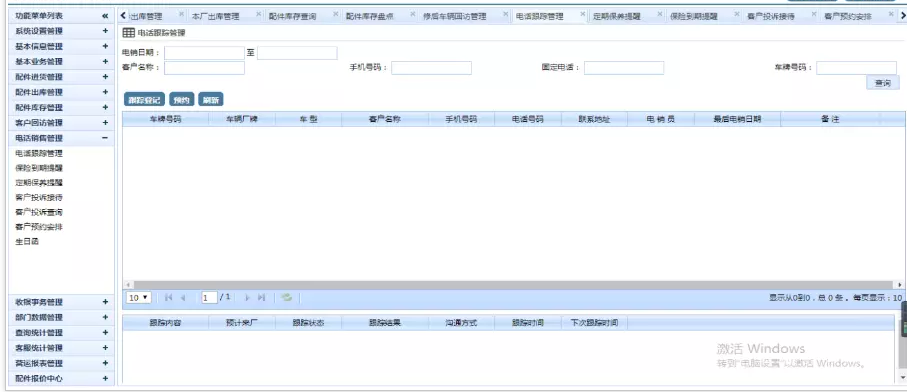This screenshot has height=392, width=907.
Task: Go to first page in pager
Action: [168, 297]
